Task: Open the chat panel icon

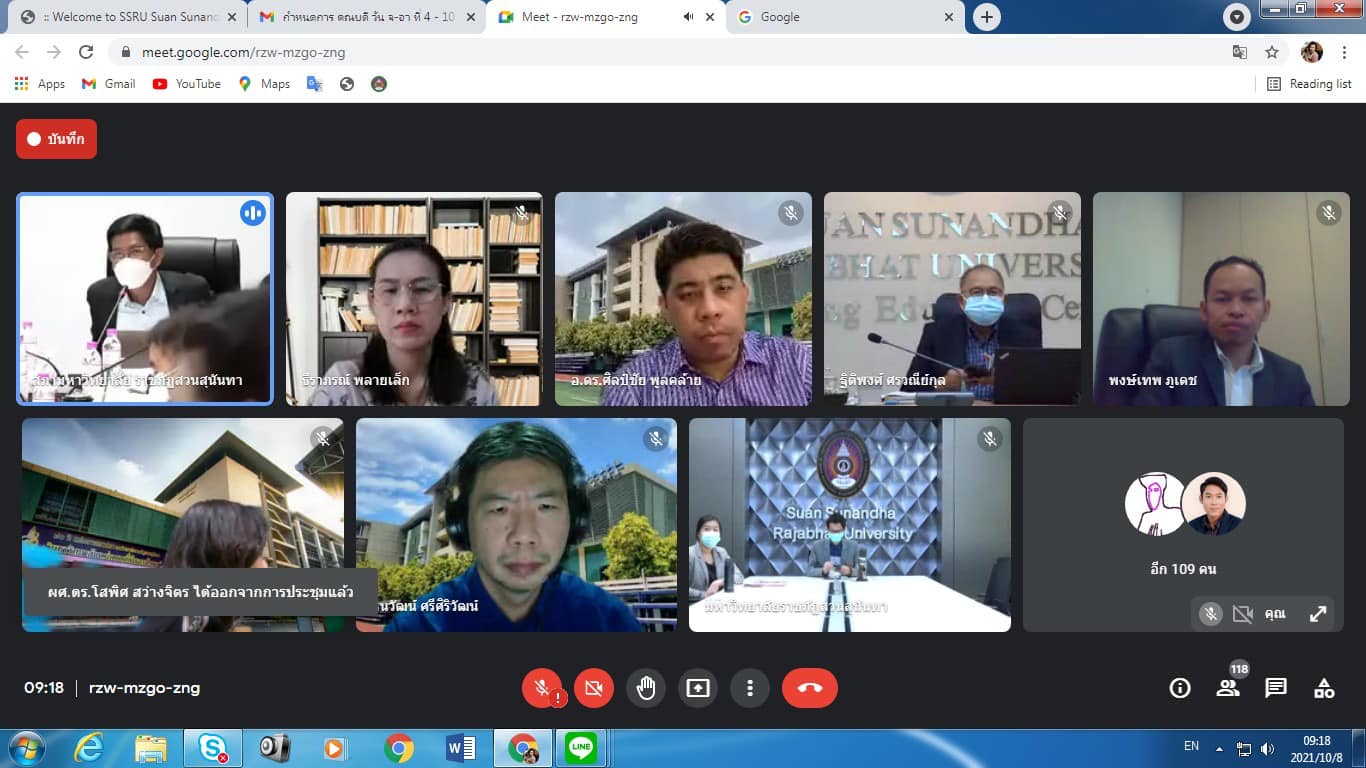Action: point(1276,688)
